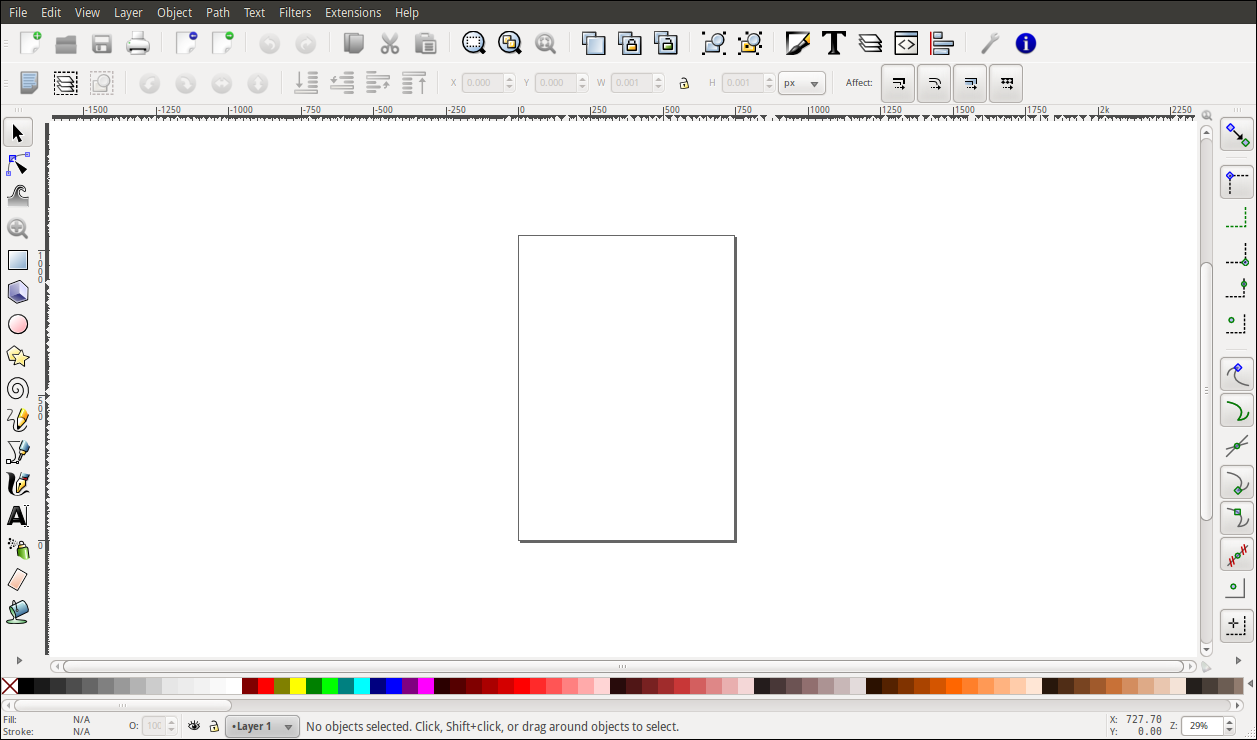This screenshot has height=740, width=1257.
Task: Open Document Properties info icon
Action: pyautogui.click(x=1026, y=43)
